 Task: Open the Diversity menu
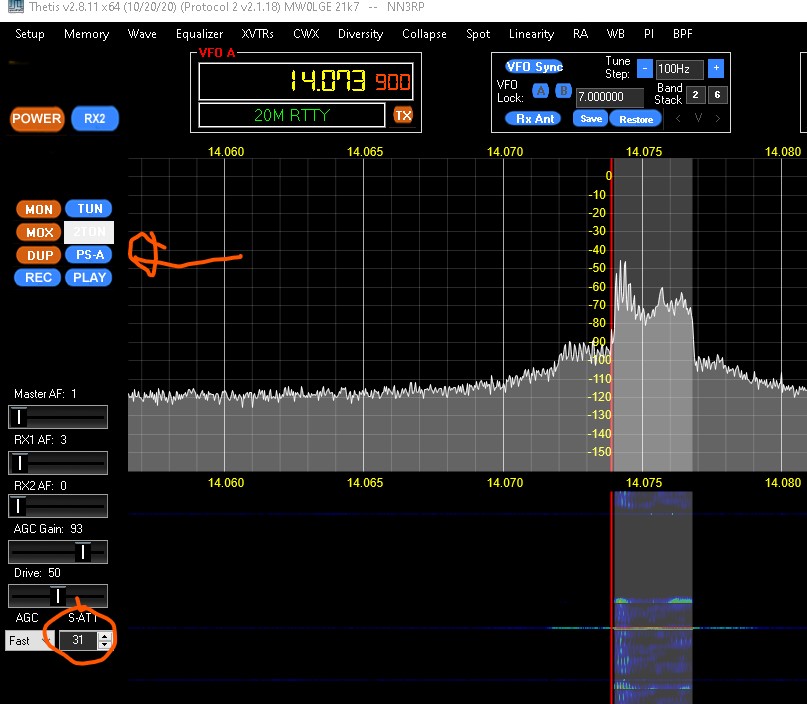pos(360,34)
